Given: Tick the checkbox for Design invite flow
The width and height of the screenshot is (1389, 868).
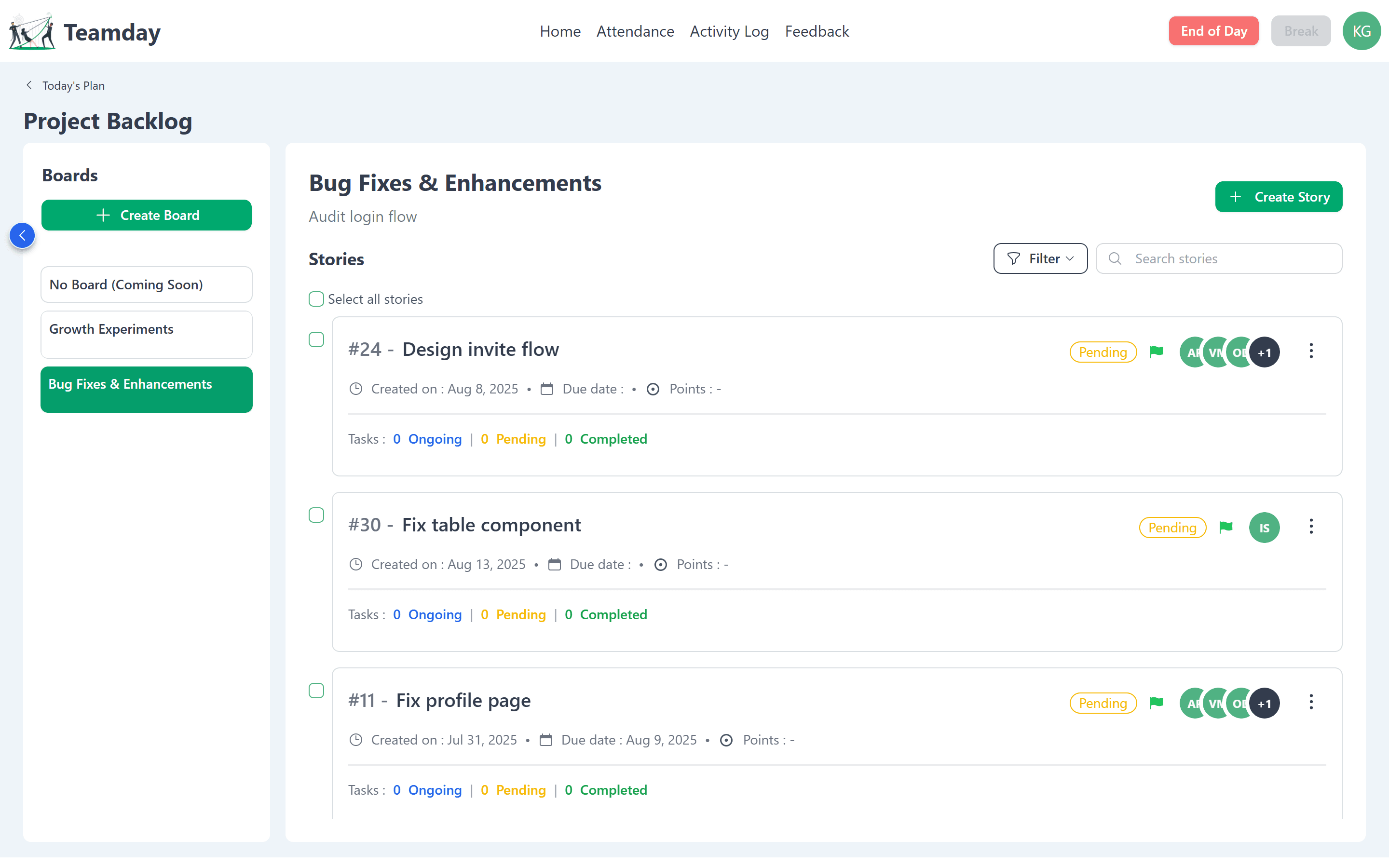Looking at the screenshot, I should point(316,340).
